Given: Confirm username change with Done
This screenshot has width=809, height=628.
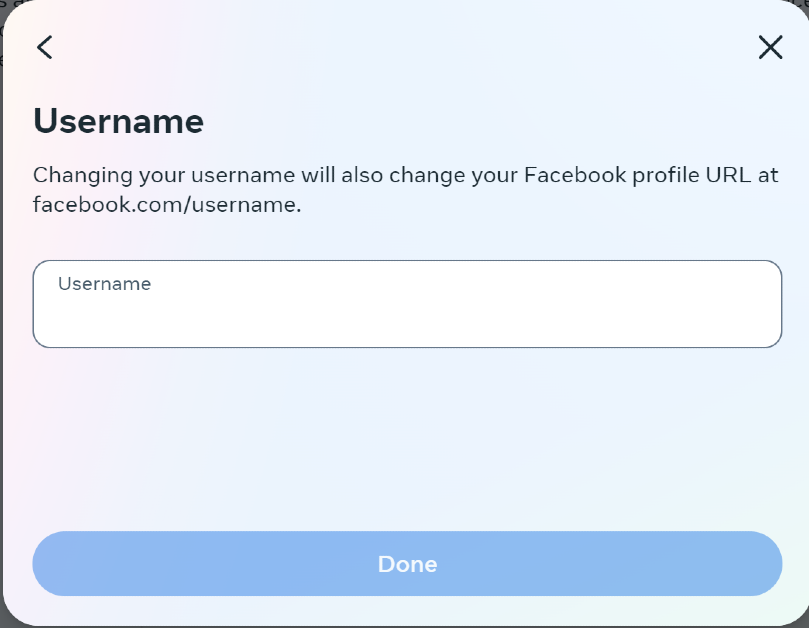Looking at the screenshot, I should click(407, 564).
